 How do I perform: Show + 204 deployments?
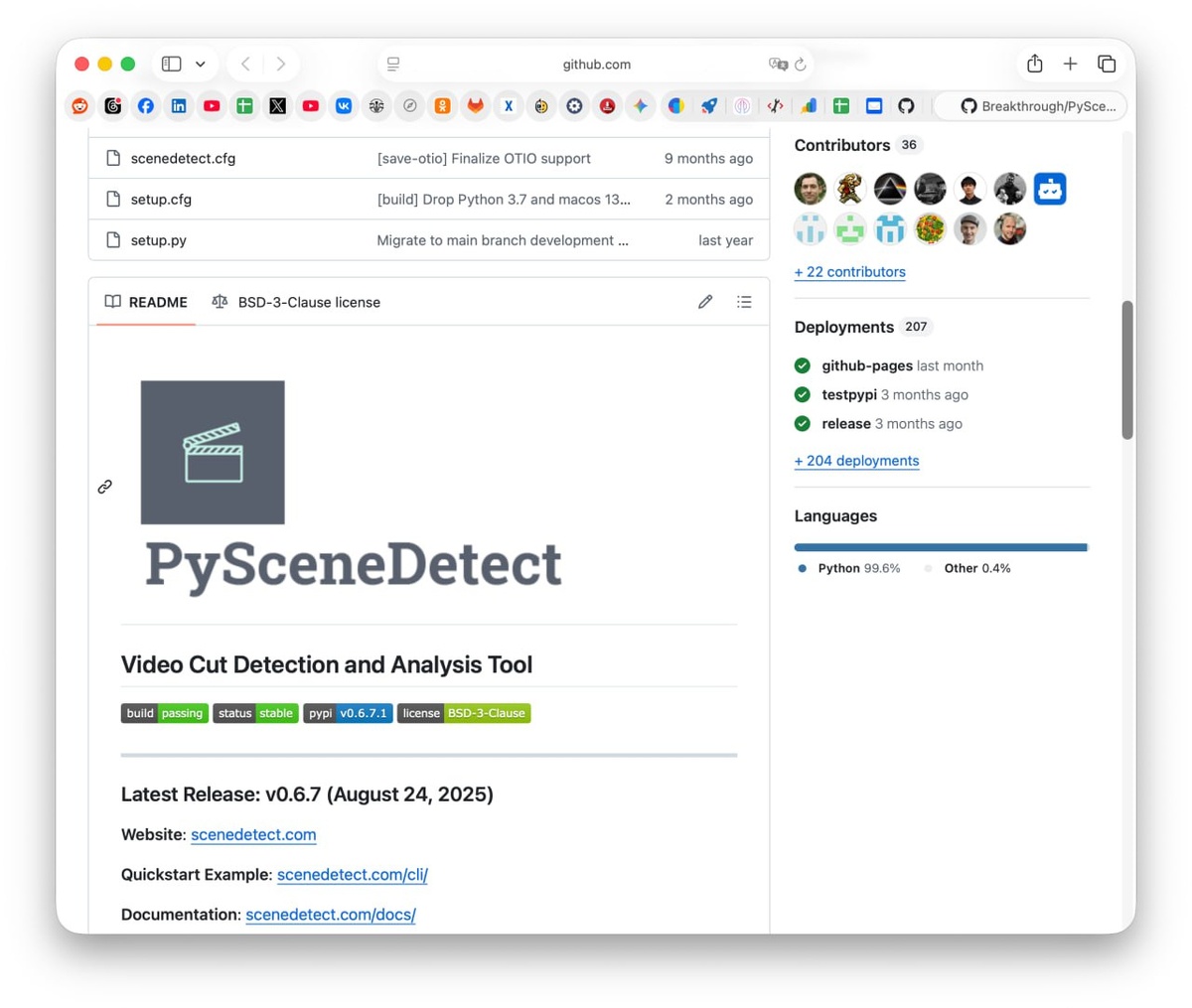click(857, 460)
